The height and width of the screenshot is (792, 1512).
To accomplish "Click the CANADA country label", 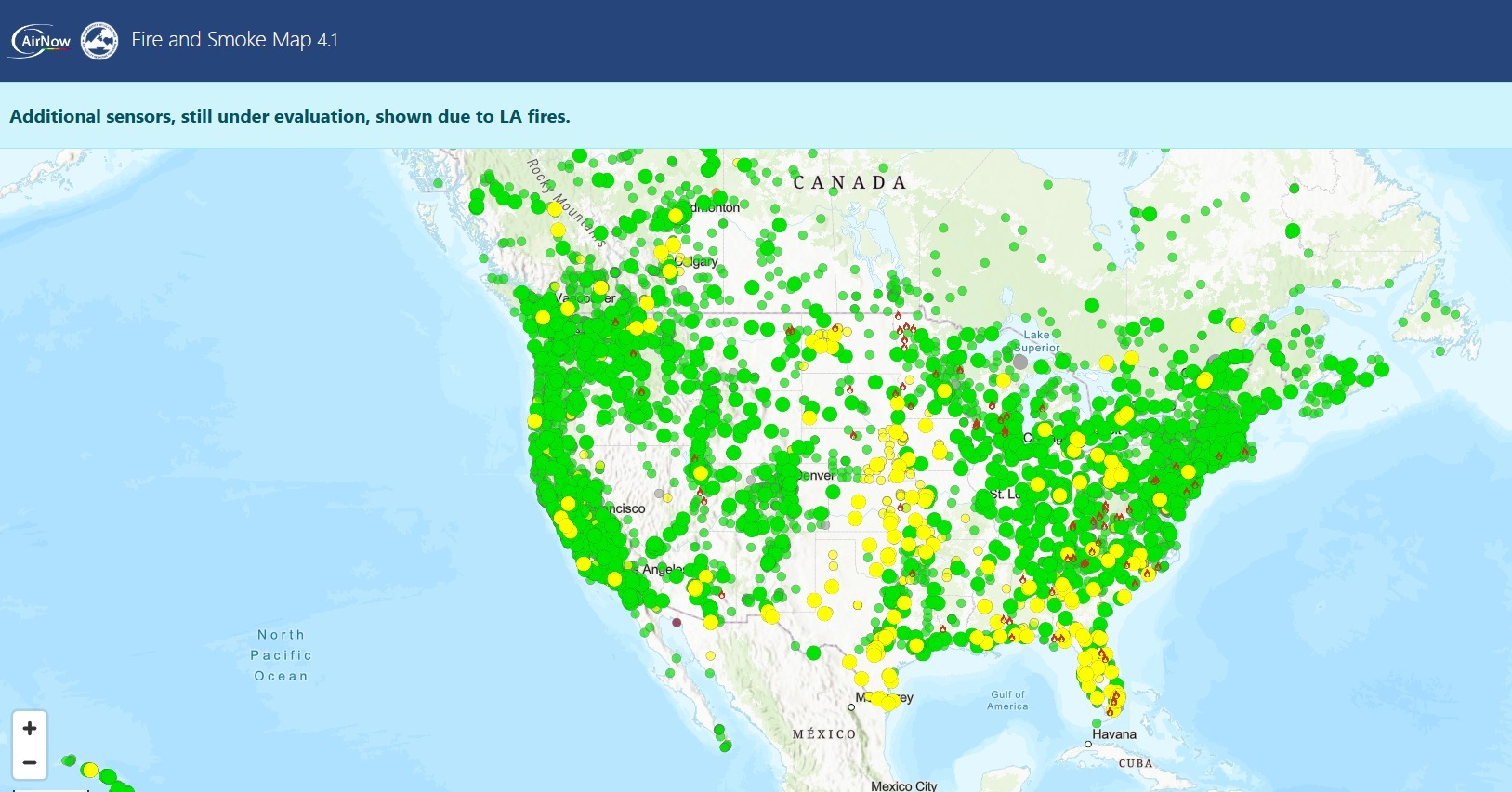I will (x=849, y=183).
